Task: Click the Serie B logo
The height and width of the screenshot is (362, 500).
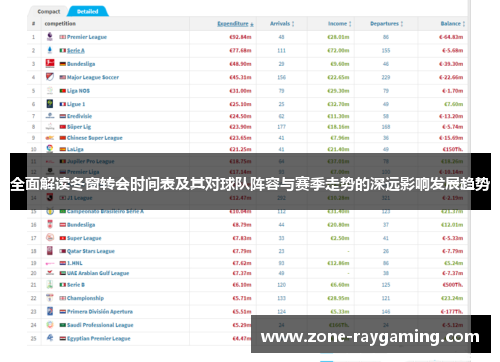Action: tap(50, 285)
